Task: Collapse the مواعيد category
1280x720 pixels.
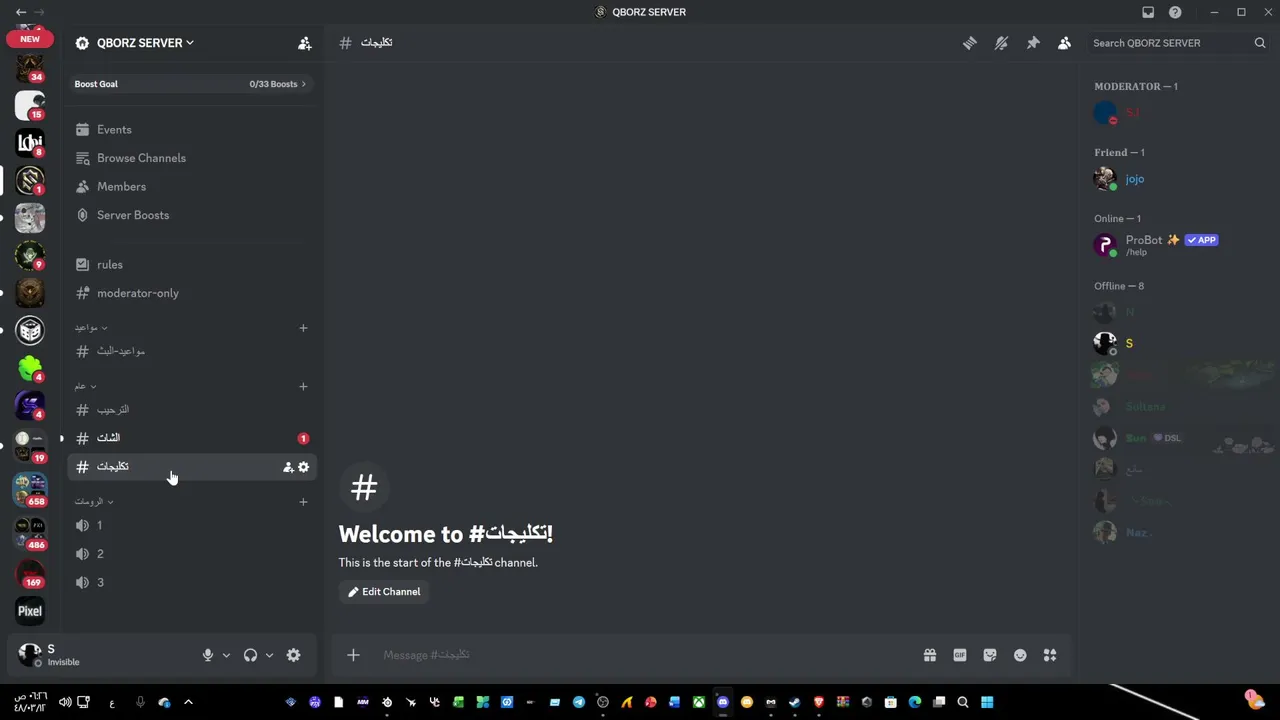Action: pyautogui.click(x=90, y=328)
